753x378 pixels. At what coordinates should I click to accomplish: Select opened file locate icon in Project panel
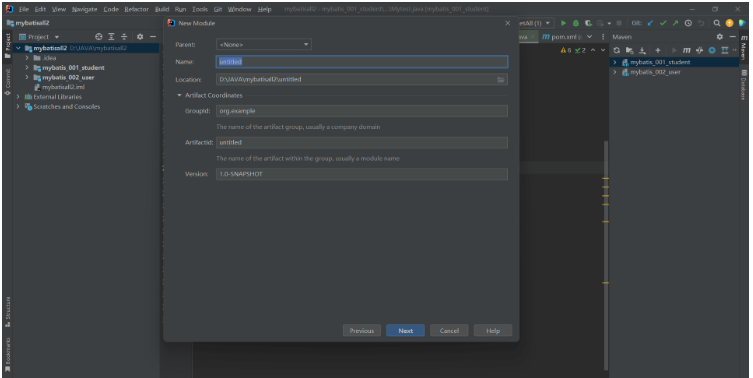(x=98, y=37)
